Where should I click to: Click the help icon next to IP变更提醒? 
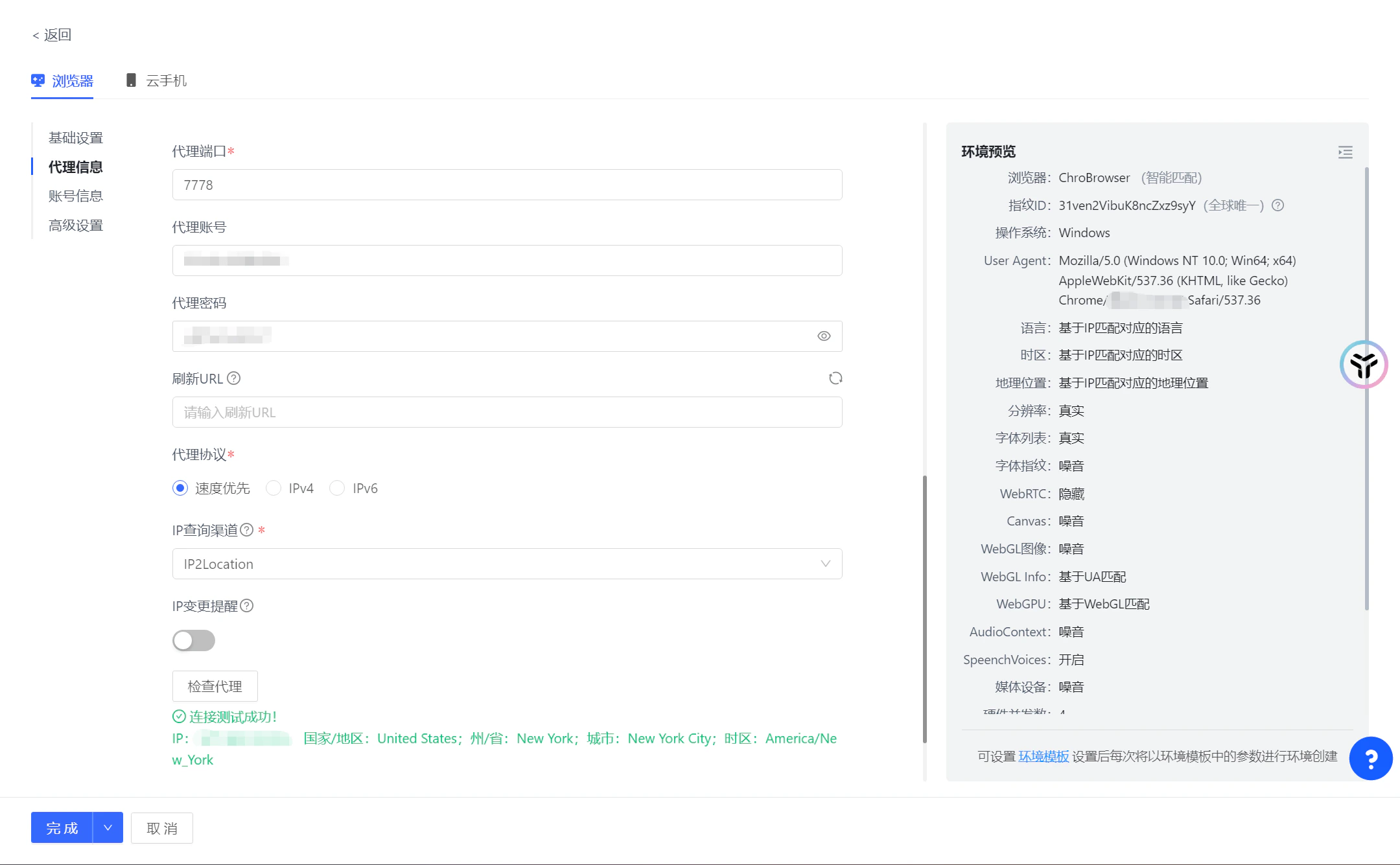tap(246, 606)
